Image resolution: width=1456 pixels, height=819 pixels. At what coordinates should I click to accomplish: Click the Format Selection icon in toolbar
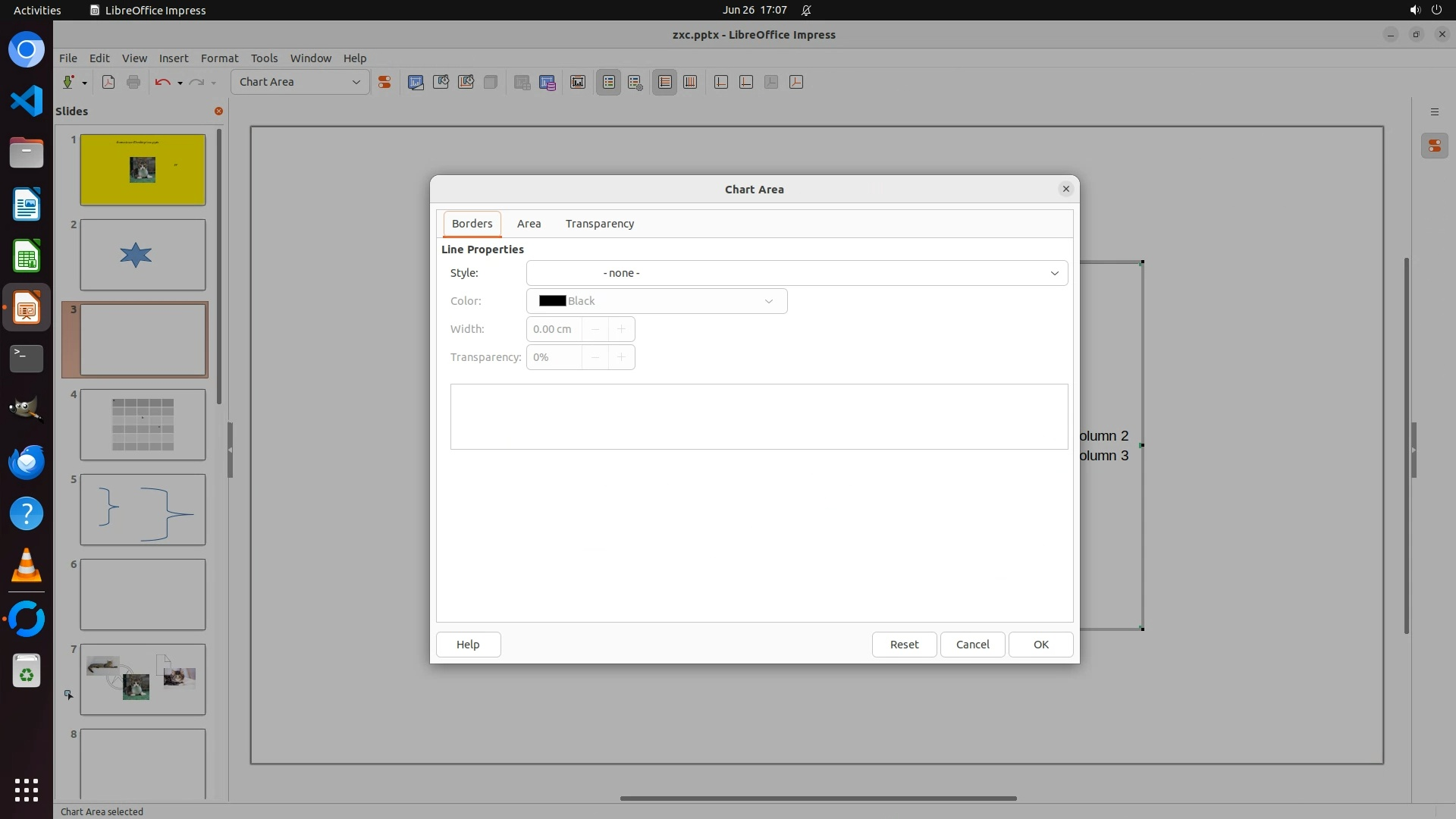(x=384, y=82)
